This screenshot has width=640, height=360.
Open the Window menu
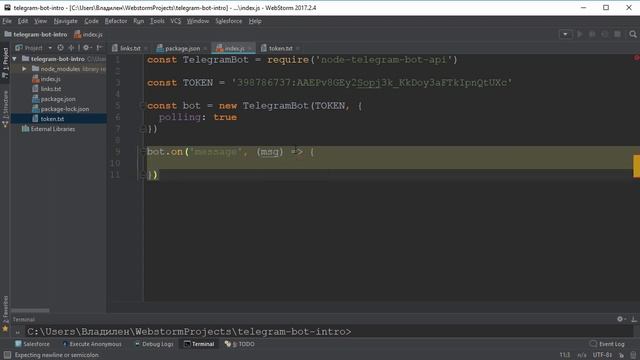click(x=198, y=21)
